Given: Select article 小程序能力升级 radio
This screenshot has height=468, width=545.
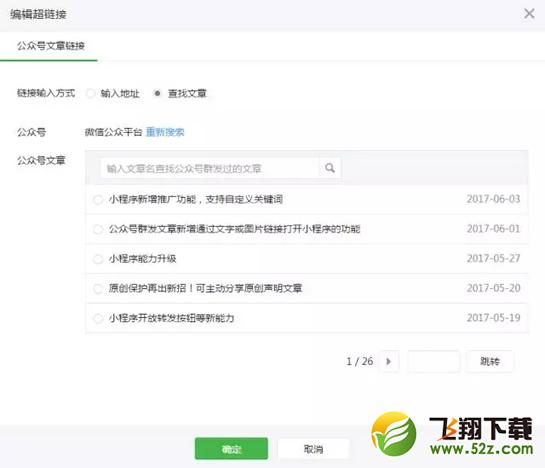Looking at the screenshot, I should pyautogui.click(x=98, y=259).
